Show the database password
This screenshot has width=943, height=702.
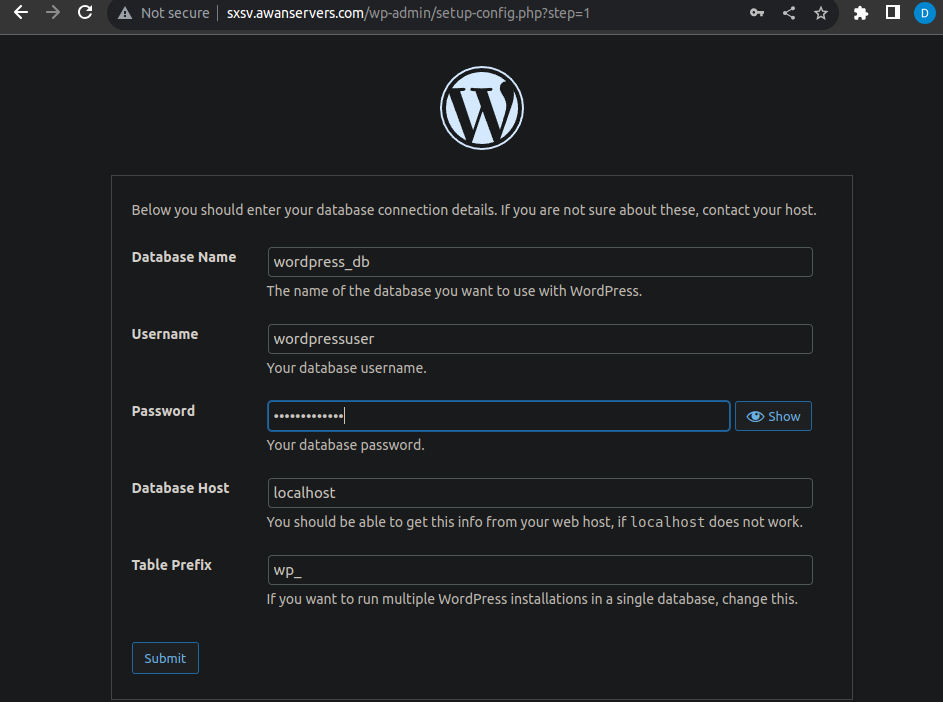coord(773,416)
